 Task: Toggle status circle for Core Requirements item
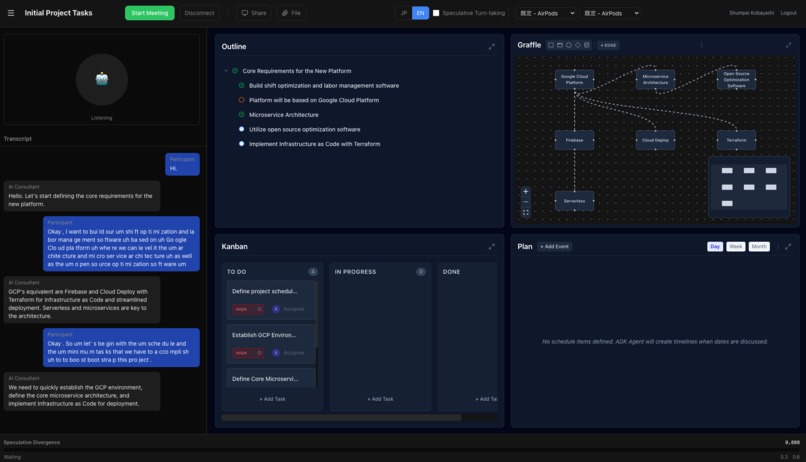pyautogui.click(x=235, y=70)
